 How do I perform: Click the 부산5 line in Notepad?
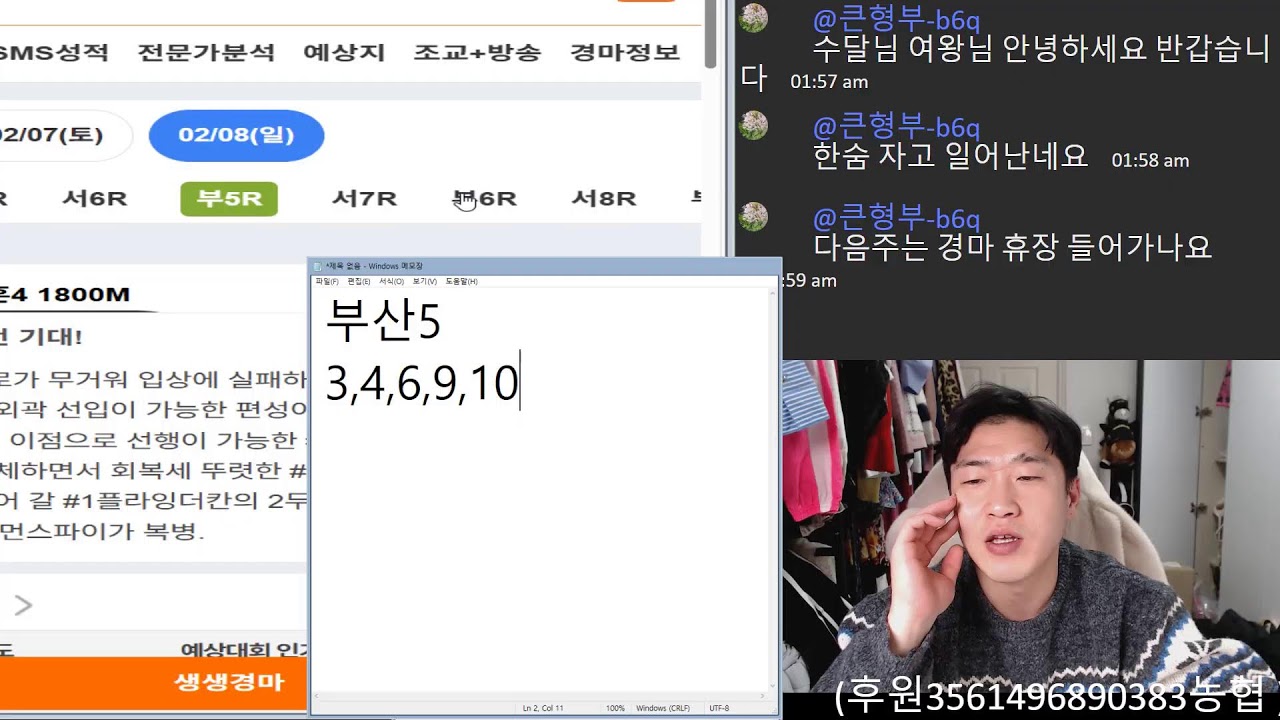pyautogui.click(x=383, y=322)
